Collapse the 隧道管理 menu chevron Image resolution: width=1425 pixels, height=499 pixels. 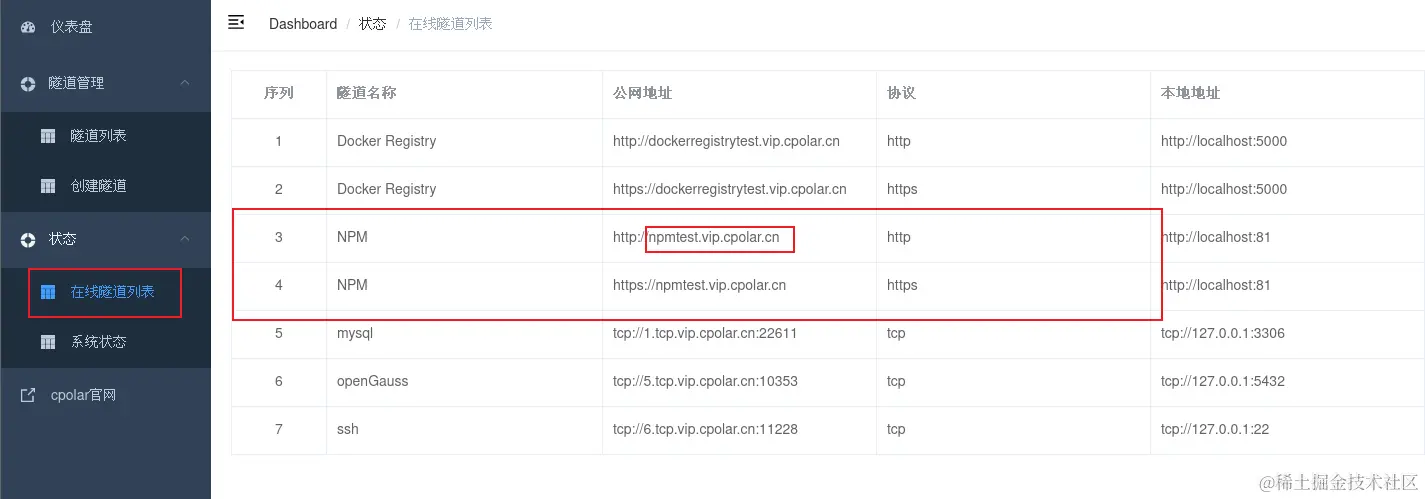(185, 83)
